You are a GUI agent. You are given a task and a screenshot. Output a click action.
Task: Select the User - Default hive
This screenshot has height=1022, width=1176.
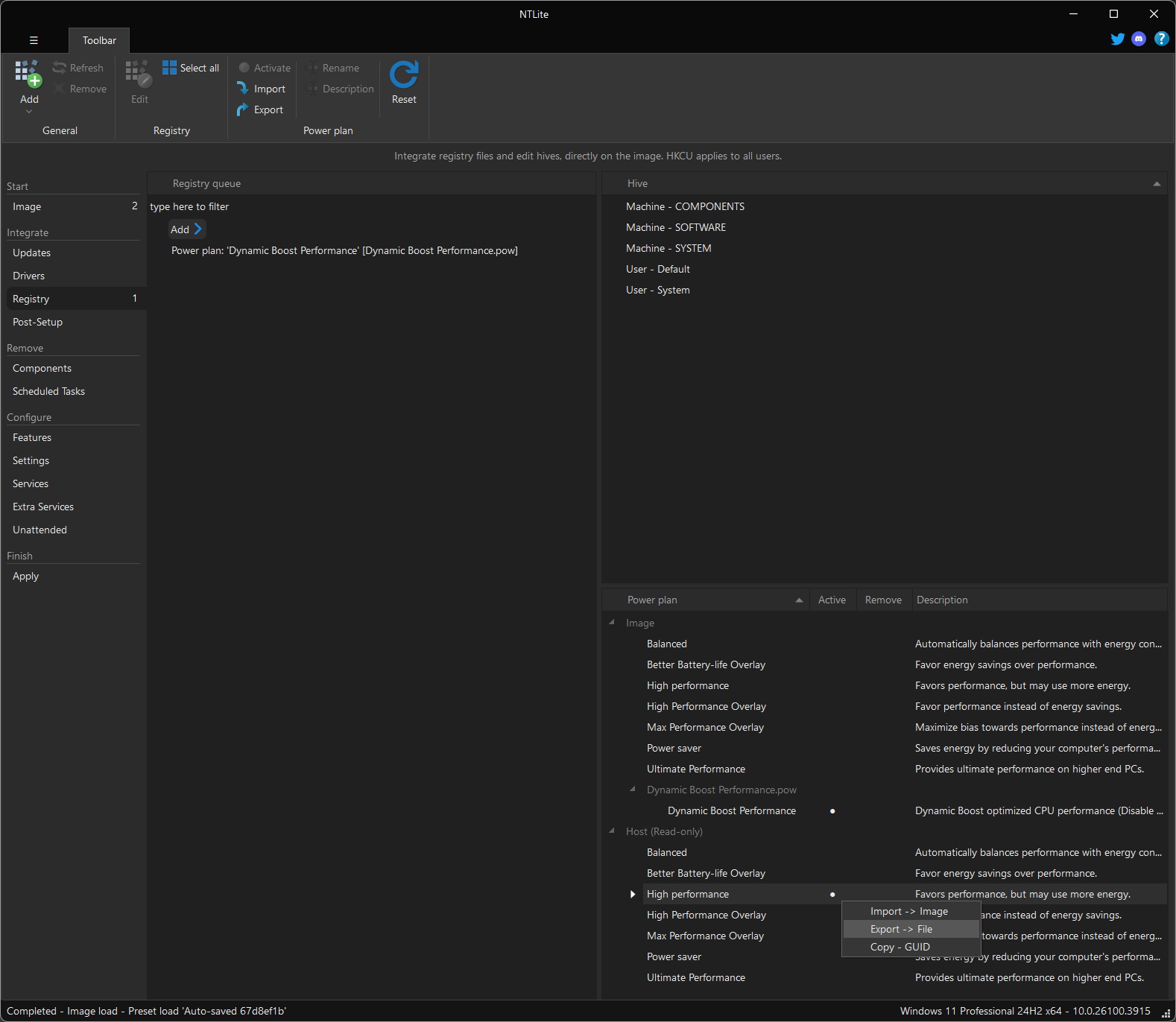(658, 269)
